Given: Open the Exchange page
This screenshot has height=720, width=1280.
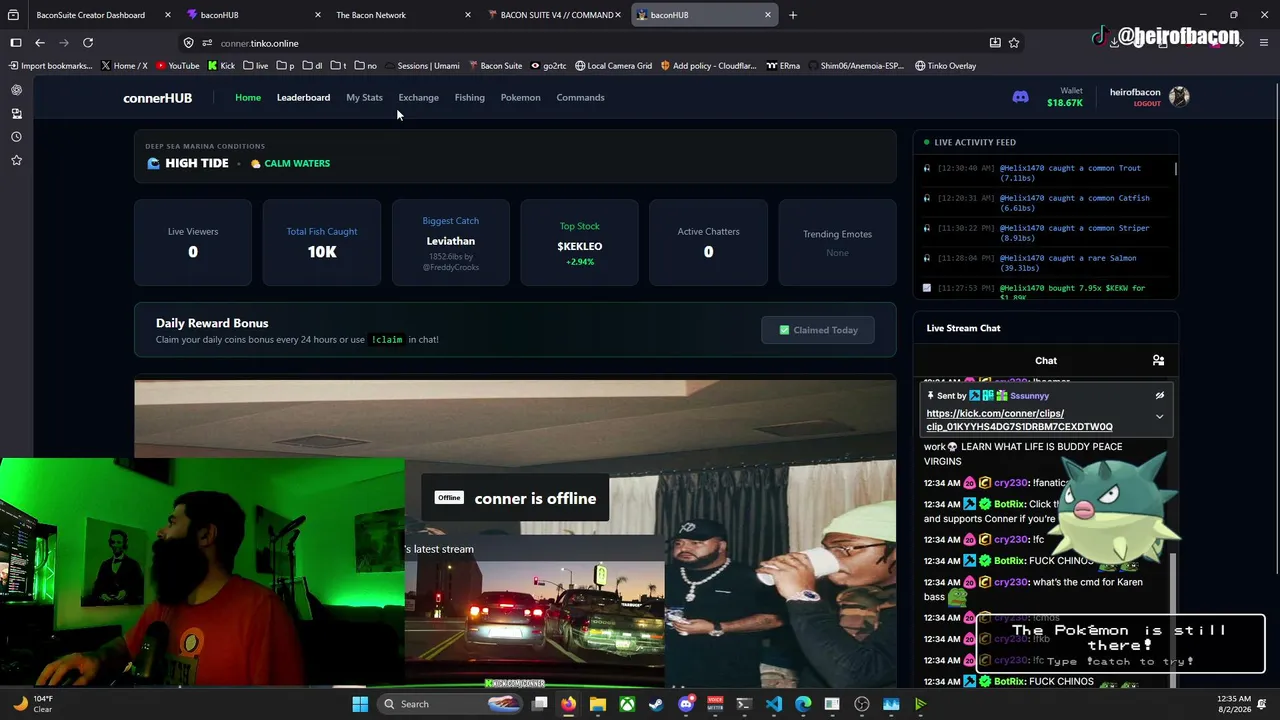Looking at the screenshot, I should (418, 98).
